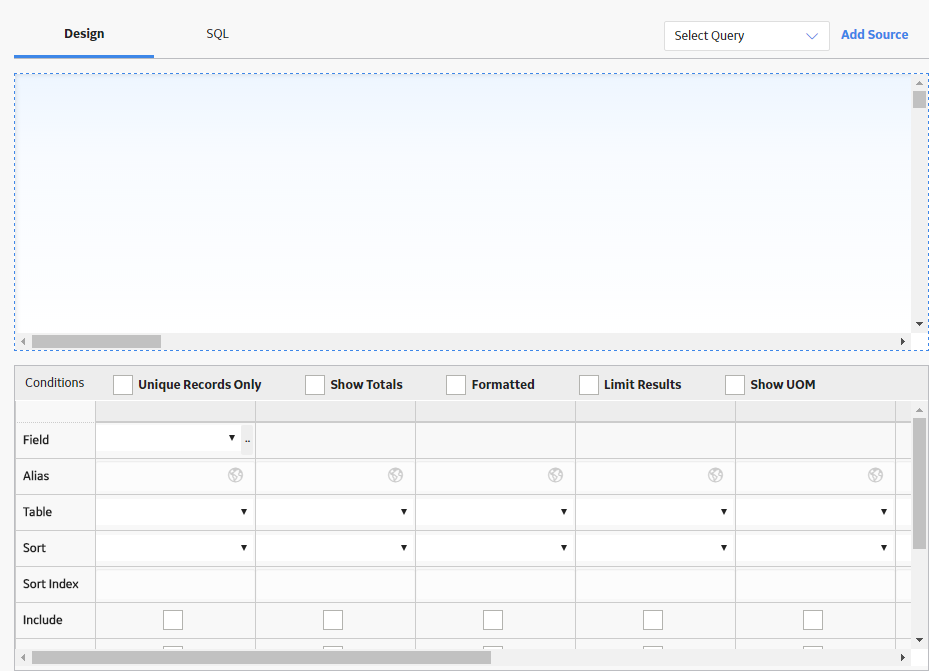
Task: Open the Table dropdown in second column
Action: (335, 512)
